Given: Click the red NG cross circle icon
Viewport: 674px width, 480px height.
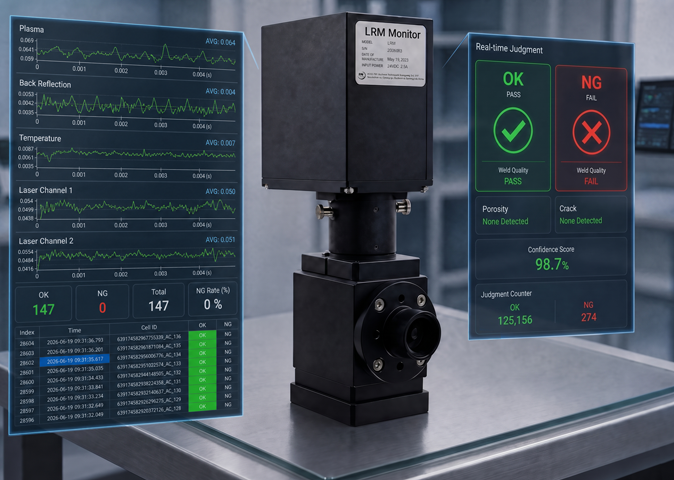Looking at the screenshot, I should 591,132.
